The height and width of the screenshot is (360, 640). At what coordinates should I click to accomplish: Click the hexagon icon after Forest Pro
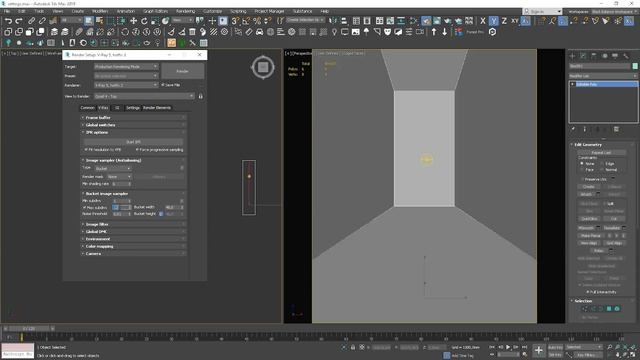click(x=493, y=32)
